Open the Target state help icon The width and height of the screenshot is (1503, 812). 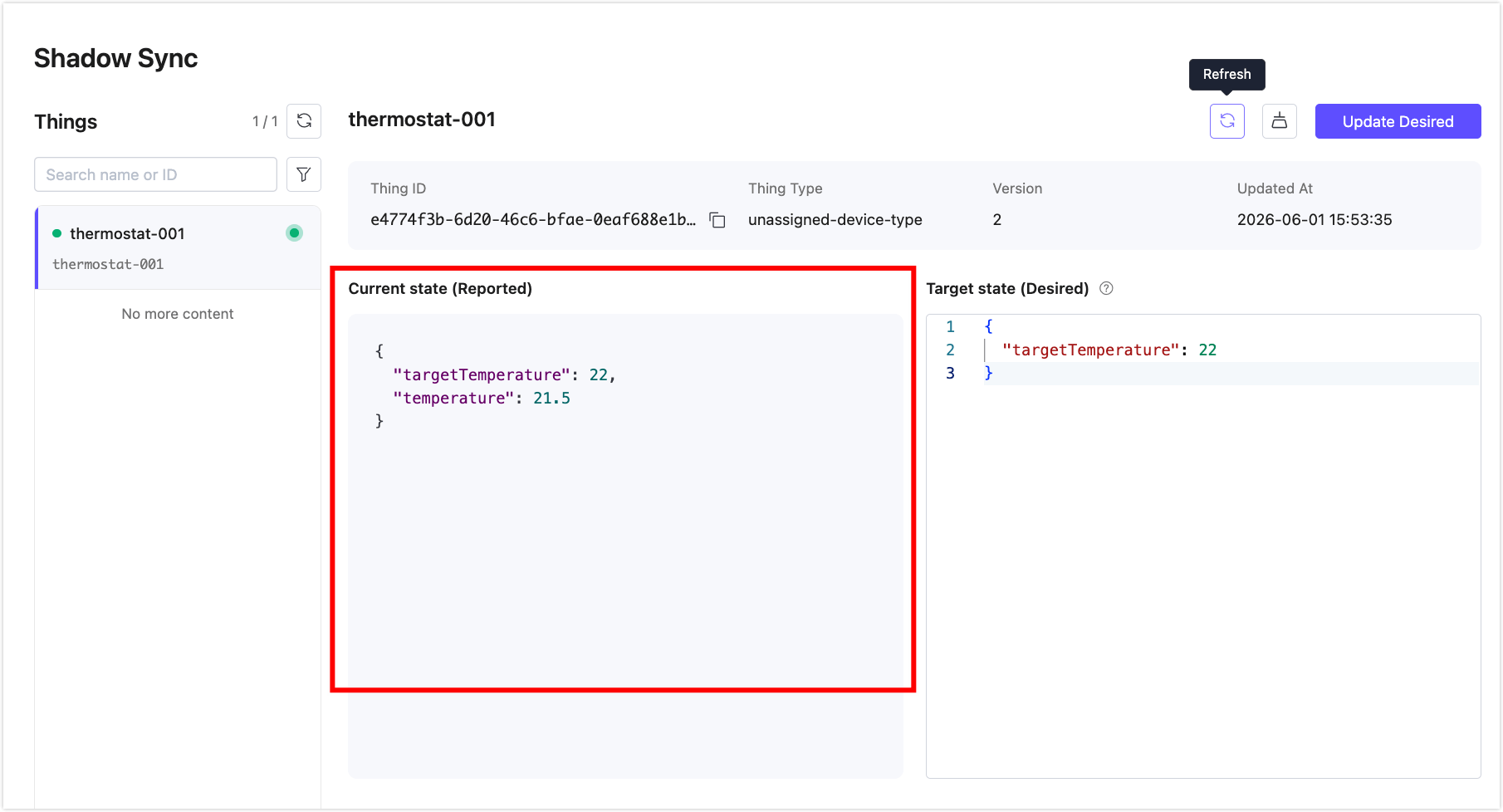(x=1106, y=288)
